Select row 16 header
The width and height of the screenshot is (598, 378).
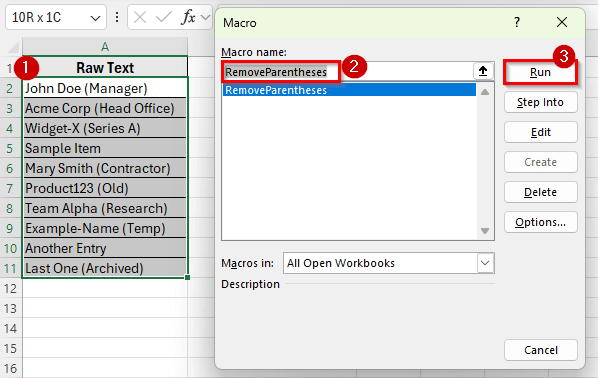coord(11,368)
